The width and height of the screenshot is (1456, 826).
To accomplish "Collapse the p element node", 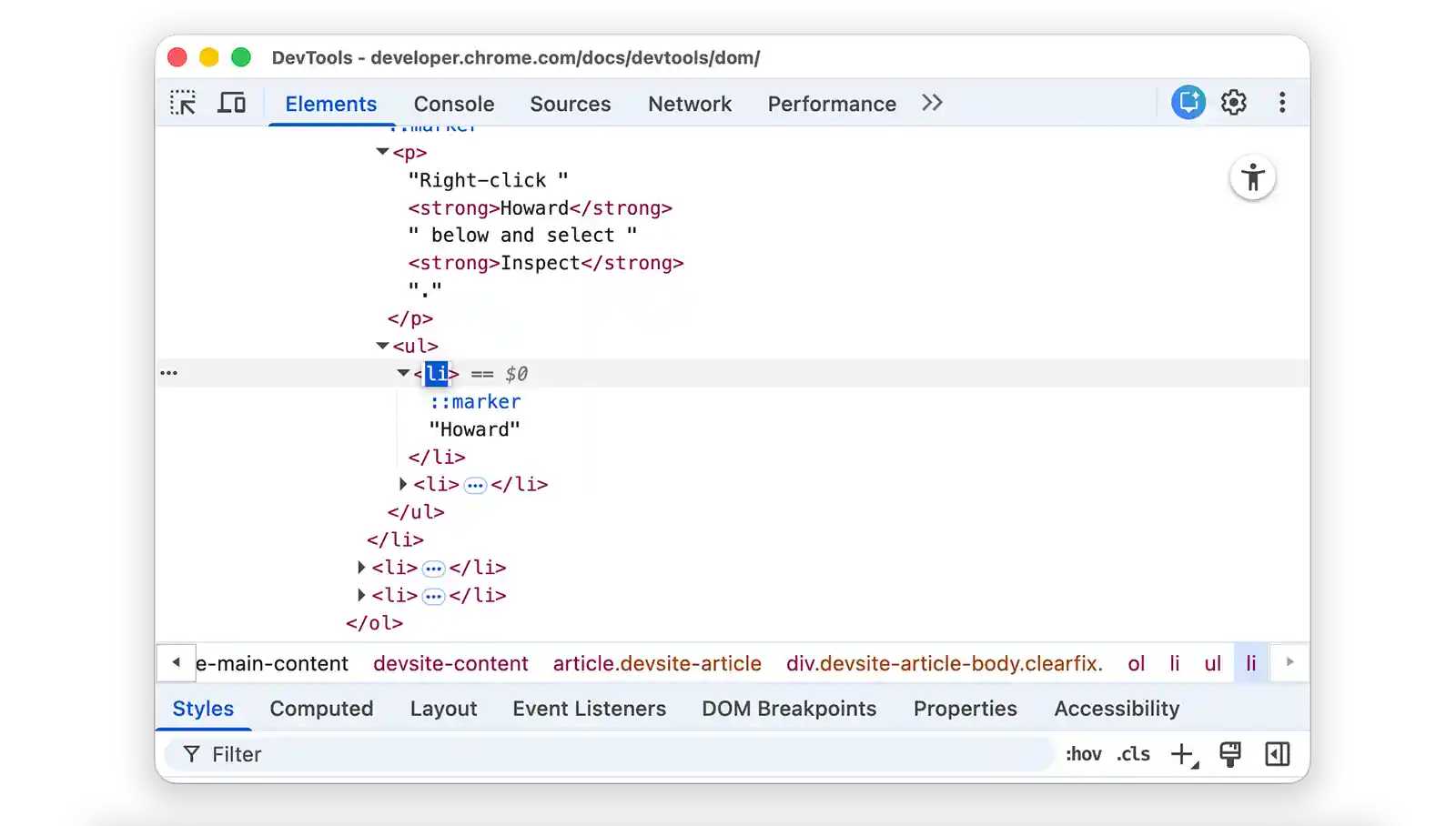I will pyautogui.click(x=382, y=152).
